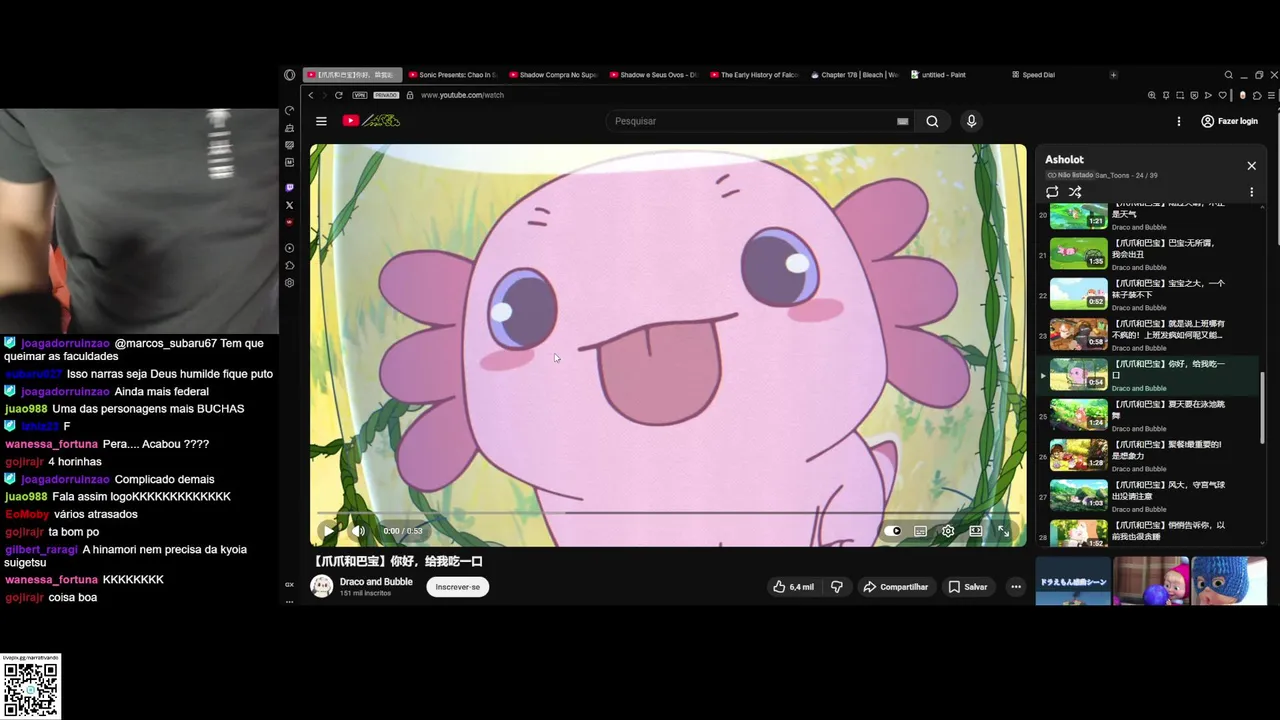Toggle playlist shuffle in the Asholot panel

point(1075,192)
